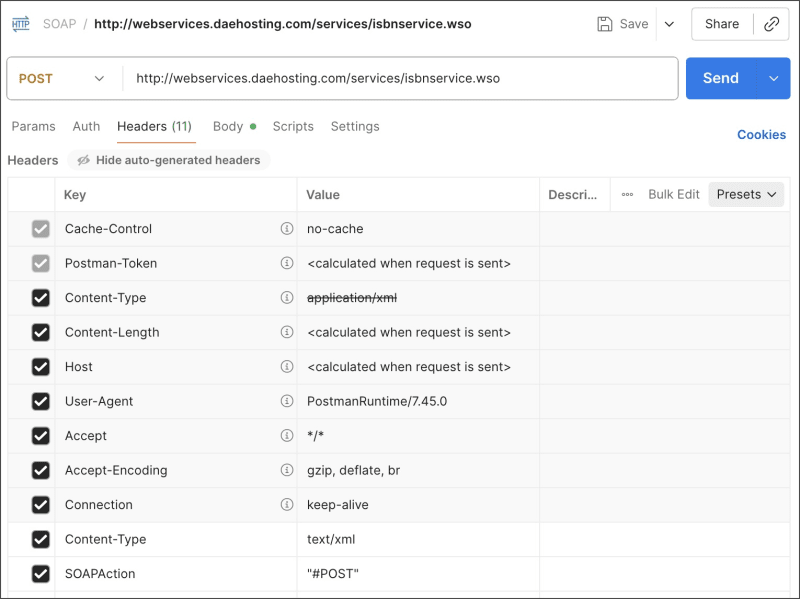Disable the text/xml Content-Type header checkbox
Screen dimensions: 800x599
41,539
